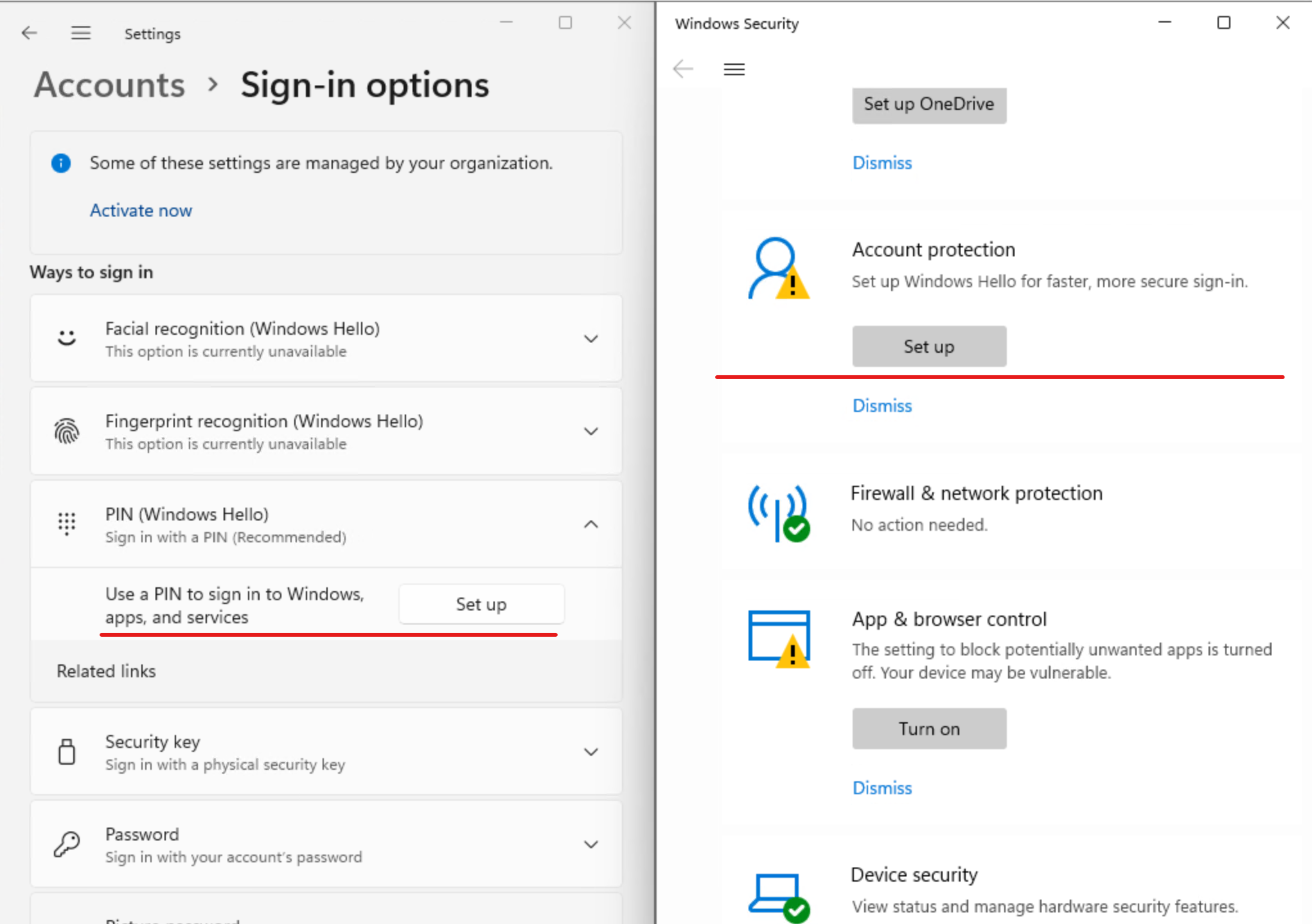Image resolution: width=1312 pixels, height=924 pixels.
Task: Click the PIN keypad icon
Action: point(67,524)
